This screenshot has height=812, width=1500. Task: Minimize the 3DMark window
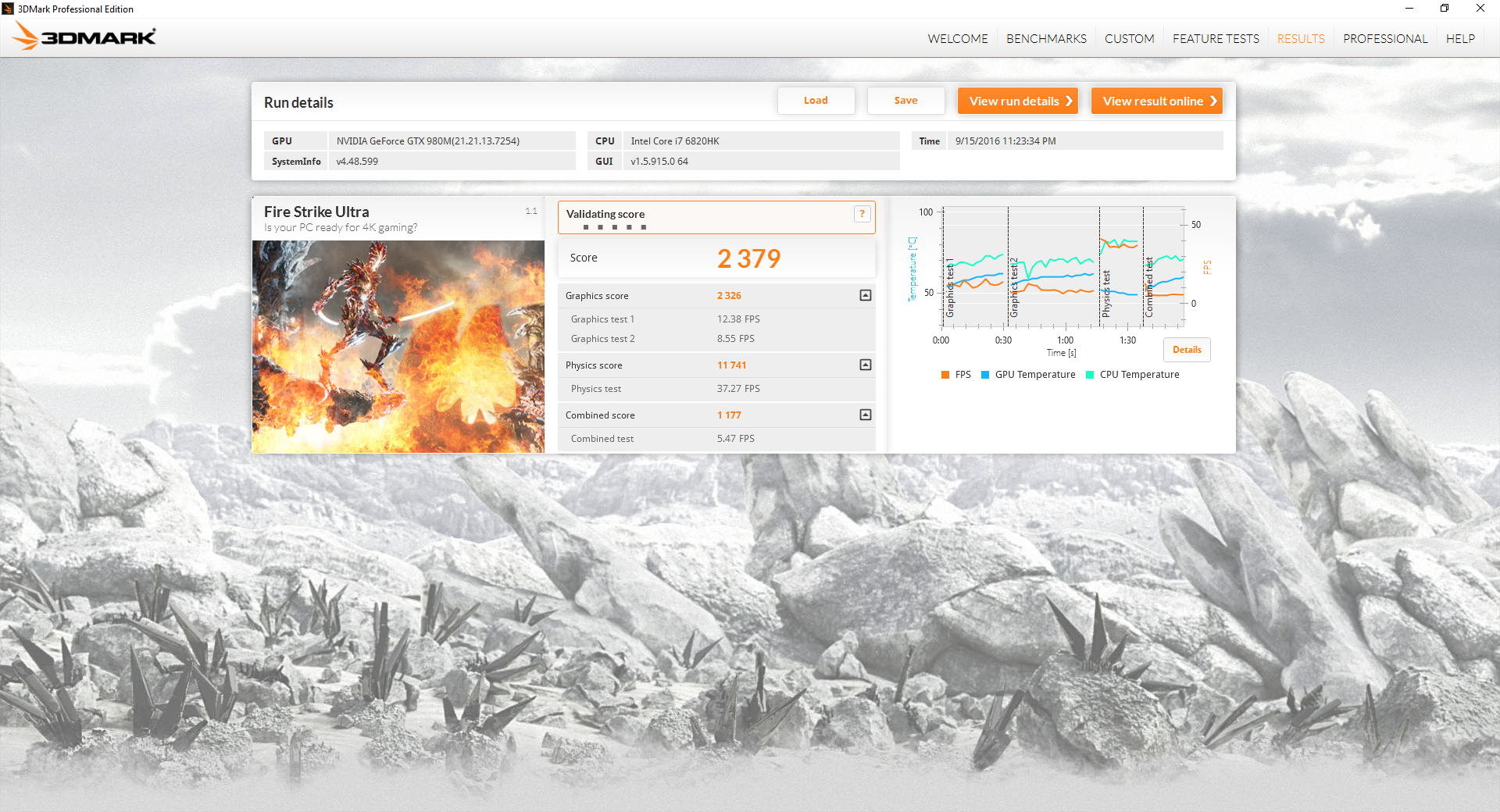click(1409, 9)
